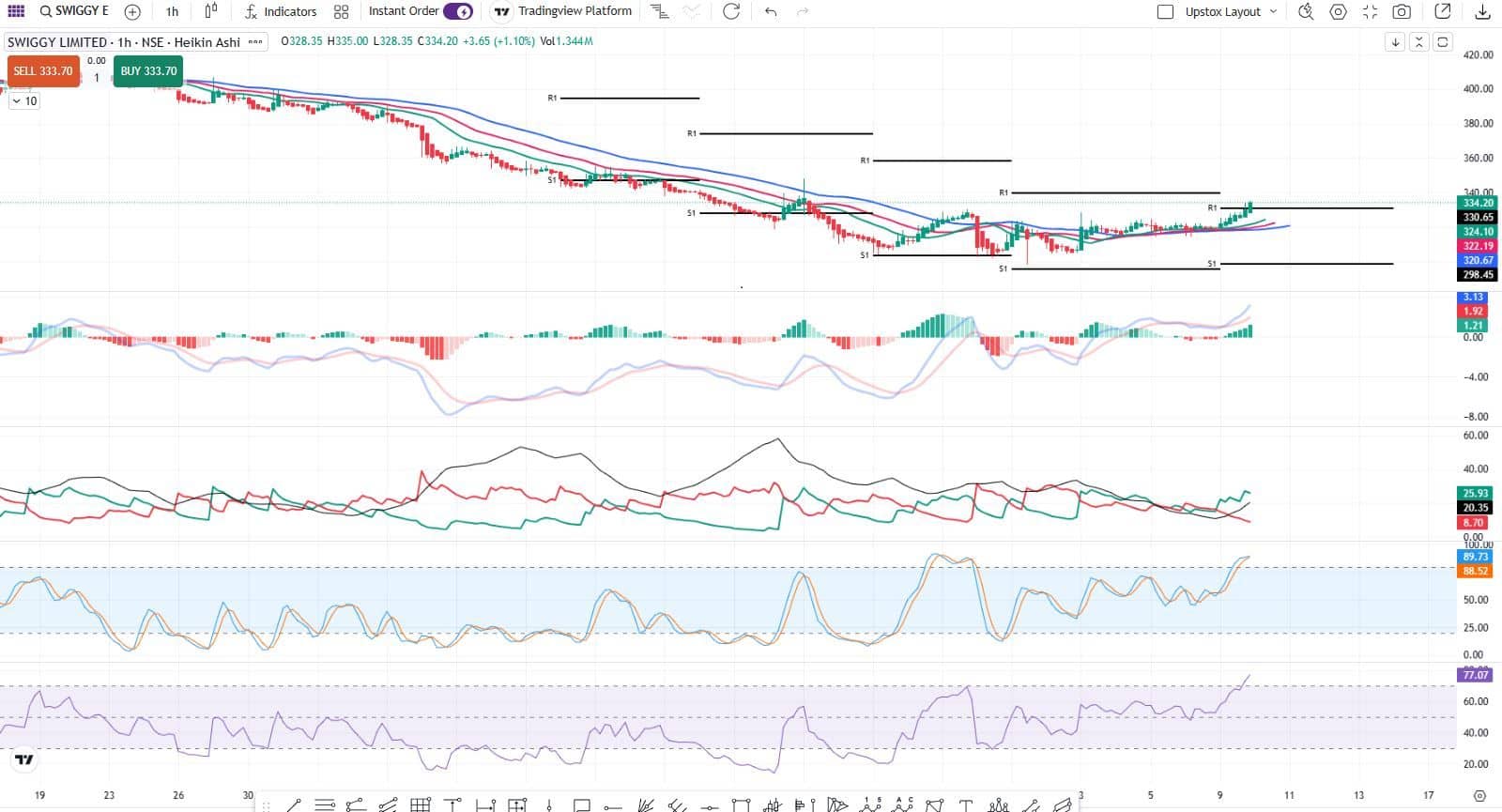Take a chart snapshot

tap(1402, 12)
